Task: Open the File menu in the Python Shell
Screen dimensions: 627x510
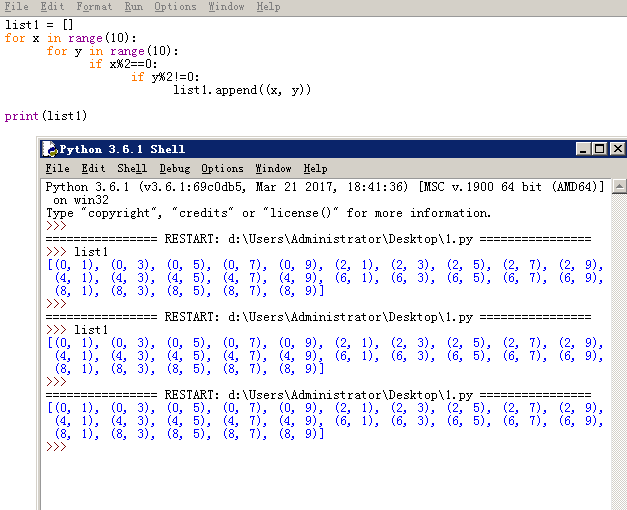Action: pyautogui.click(x=57, y=169)
